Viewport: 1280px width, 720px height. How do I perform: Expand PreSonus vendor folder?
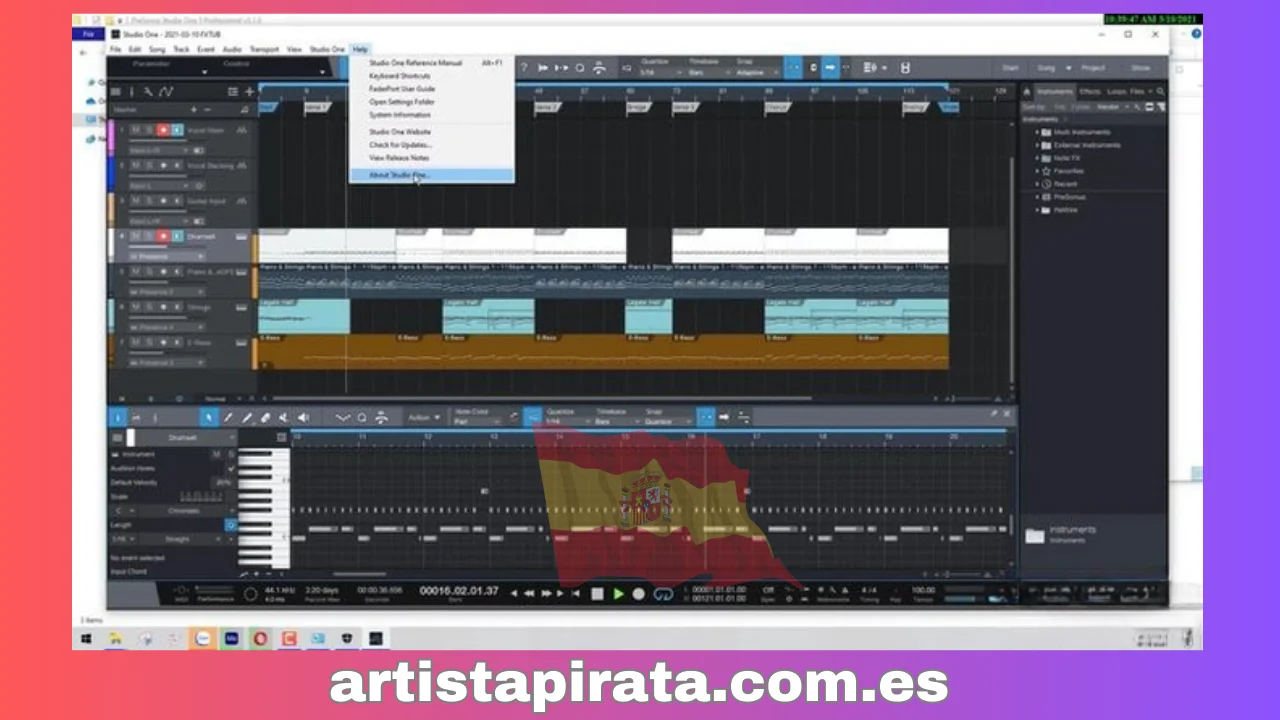pyautogui.click(x=1037, y=197)
